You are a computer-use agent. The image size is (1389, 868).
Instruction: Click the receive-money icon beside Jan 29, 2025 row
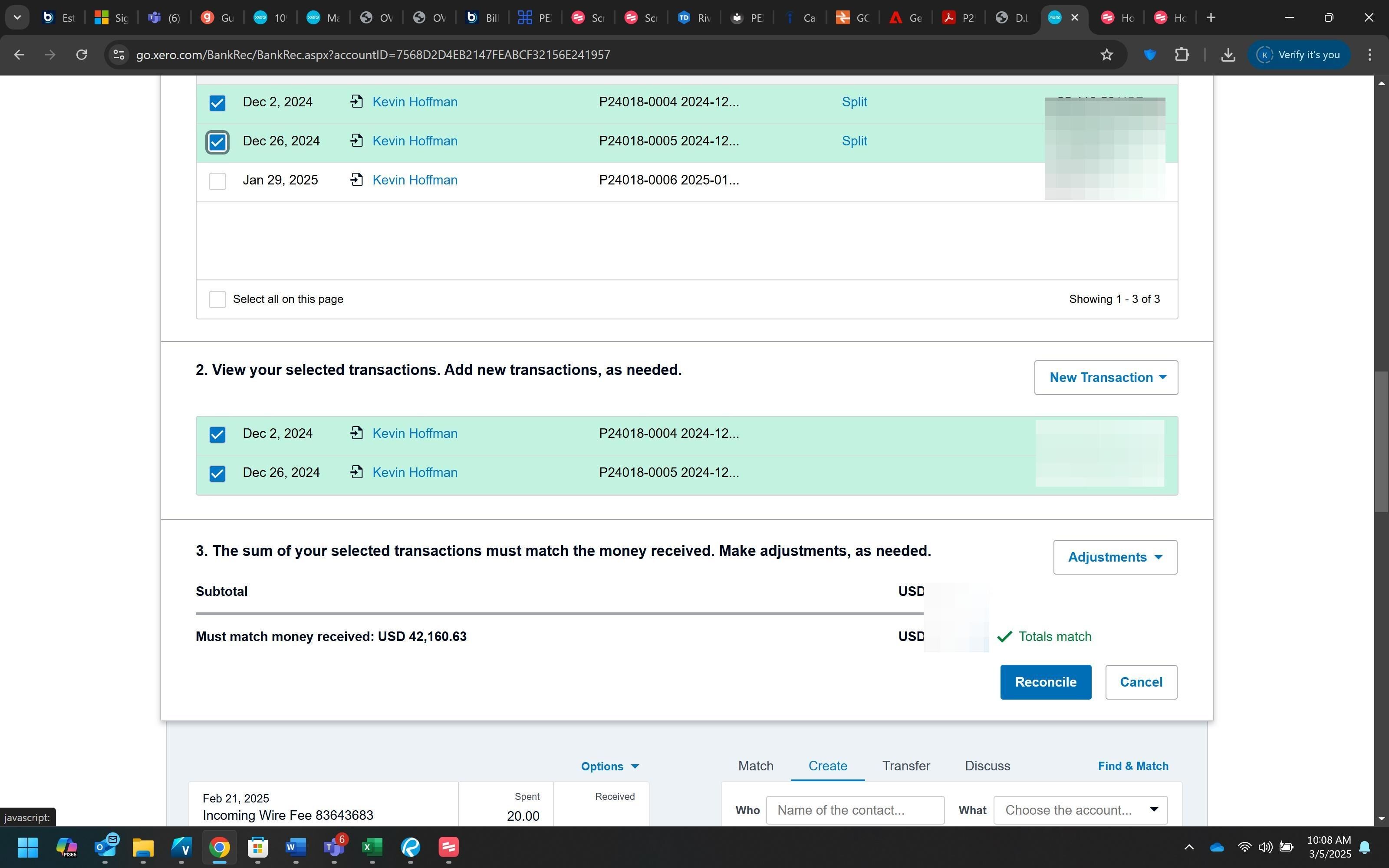point(356,180)
